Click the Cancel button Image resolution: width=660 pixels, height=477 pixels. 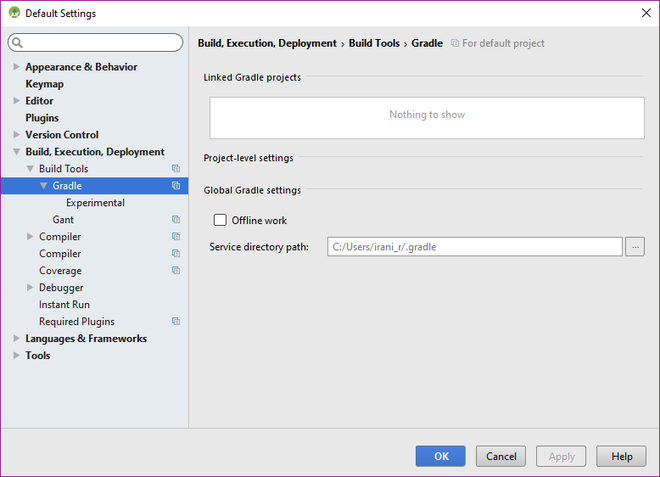pyautogui.click(x=501, y=456)
